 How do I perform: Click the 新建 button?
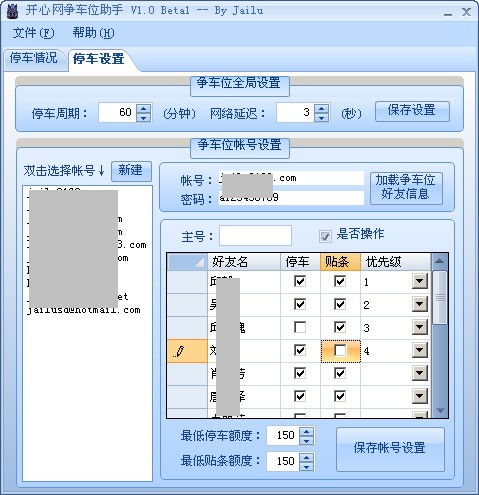131,171
